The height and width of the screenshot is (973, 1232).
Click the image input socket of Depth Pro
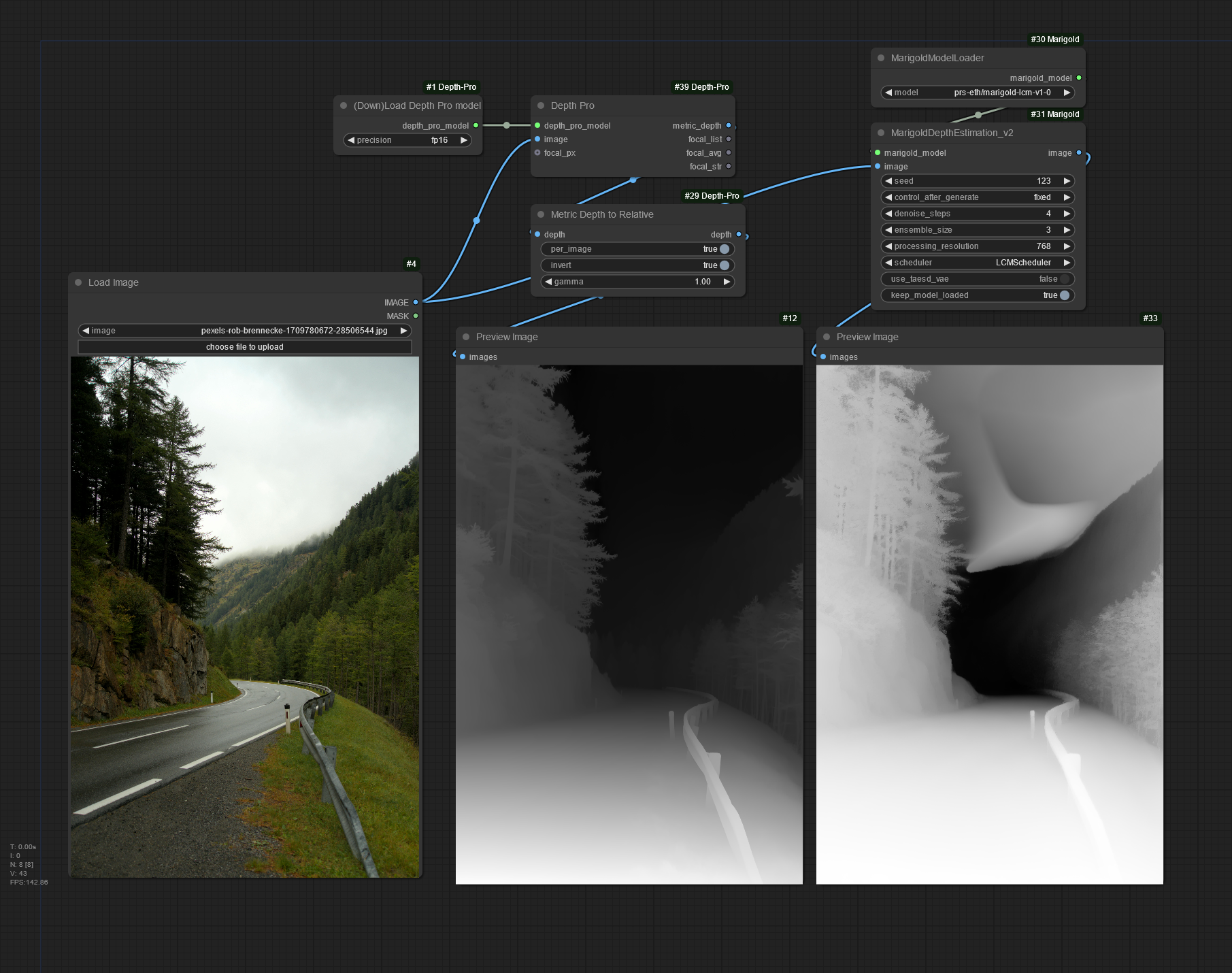(537, 139)
